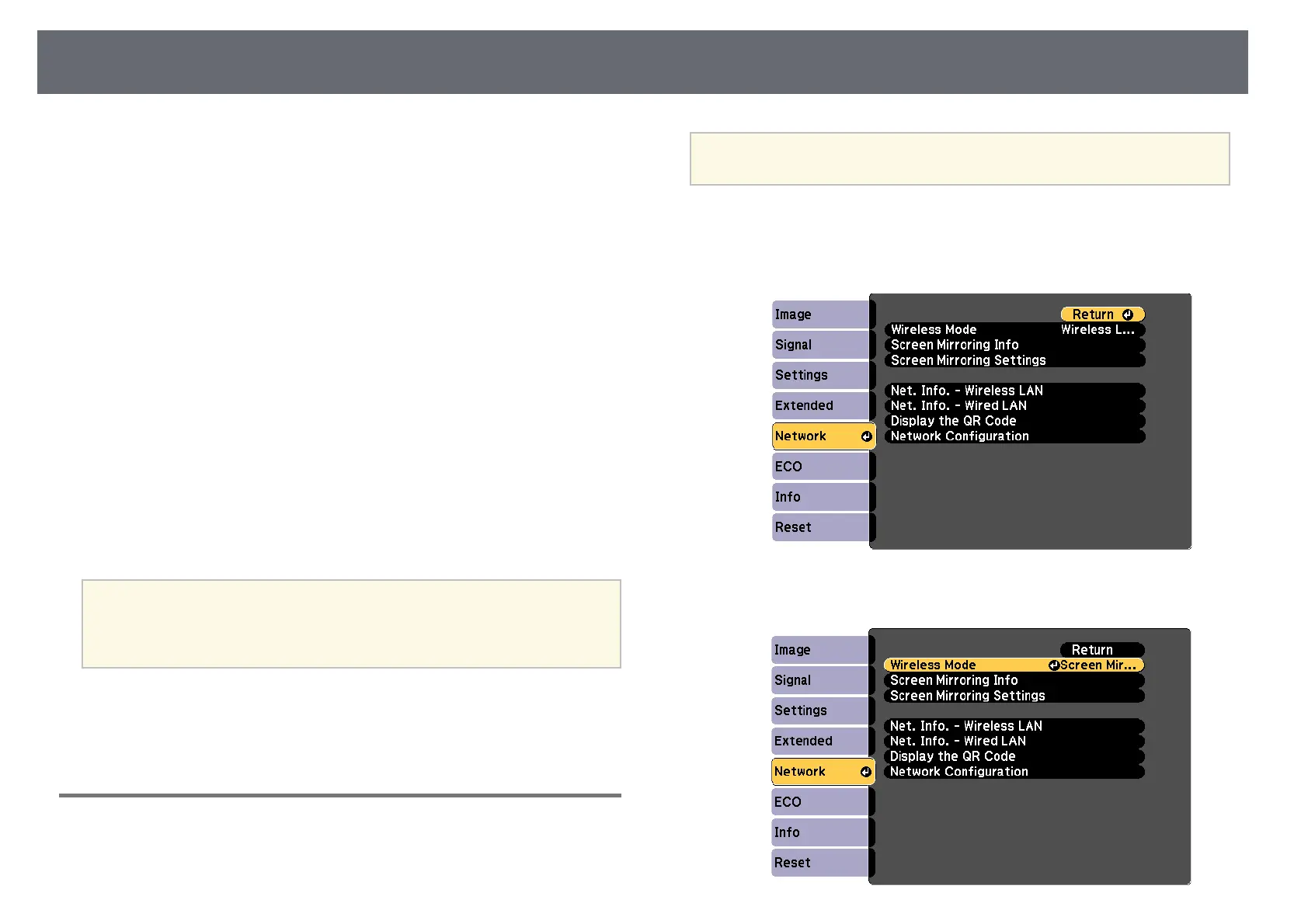Screen dimensions: 1308x924
Task: Choose Display the QR Code in the menu with Wireless Mode highlighted
Action: (x=1014, y=756)
